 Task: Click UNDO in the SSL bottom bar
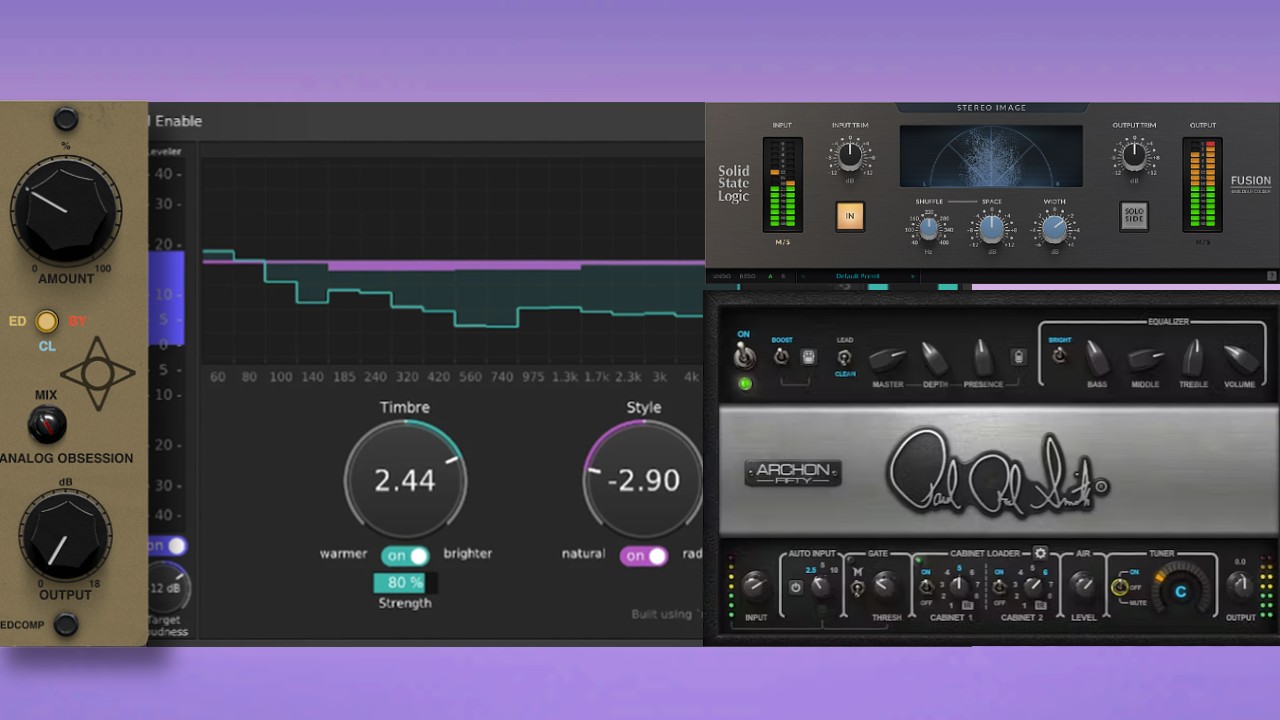click(722, 276)
